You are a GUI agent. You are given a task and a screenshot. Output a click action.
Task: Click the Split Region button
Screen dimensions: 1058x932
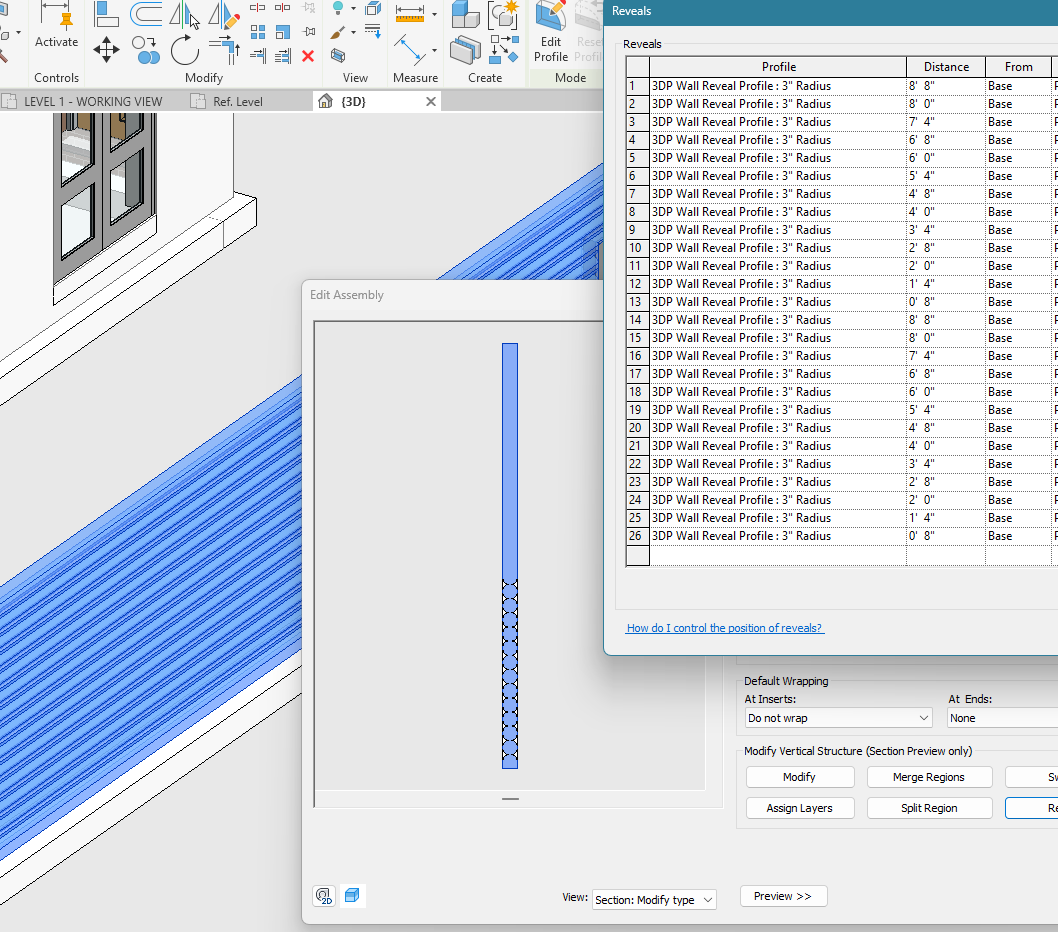pos(928,808)
